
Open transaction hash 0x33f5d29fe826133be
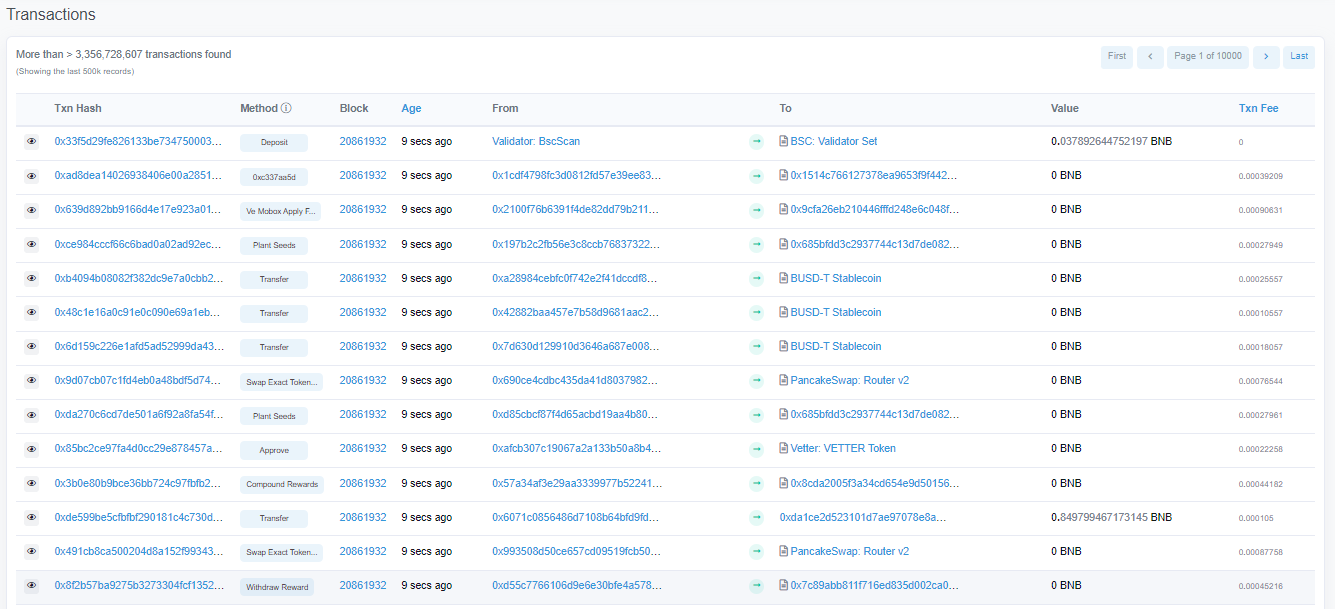point(139,142)
